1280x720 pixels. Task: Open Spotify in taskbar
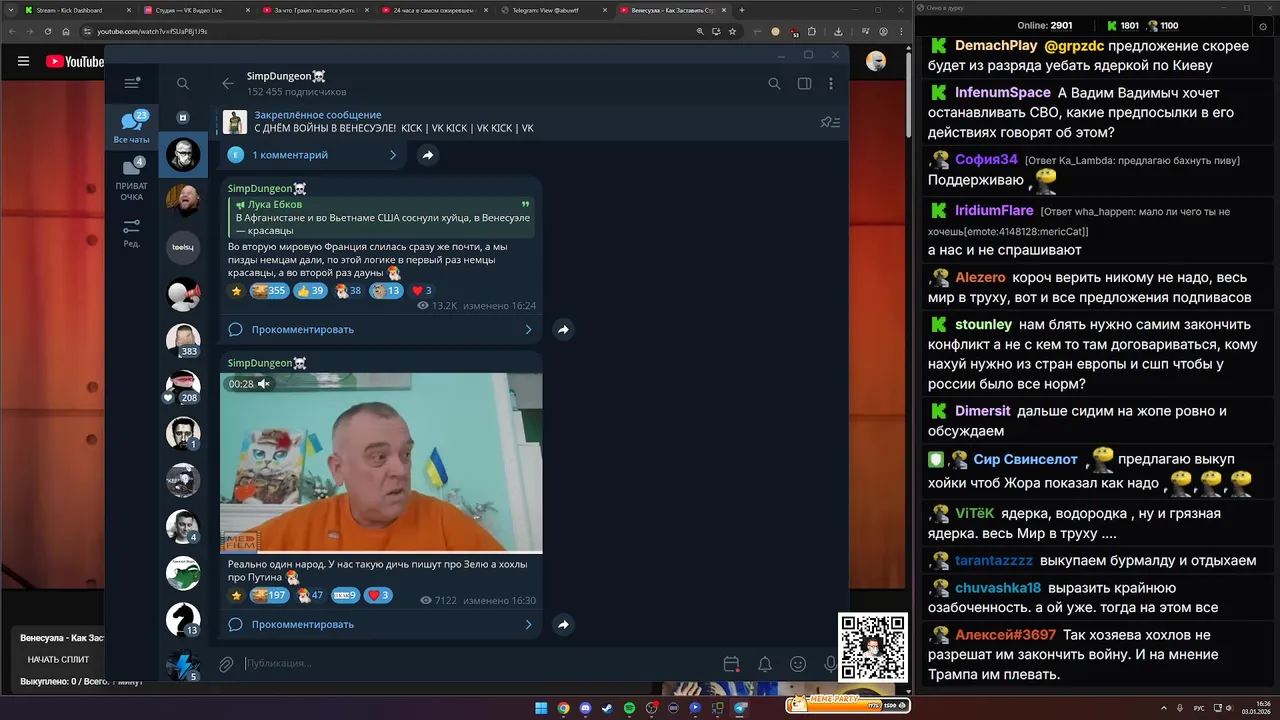tap(629, 708)
